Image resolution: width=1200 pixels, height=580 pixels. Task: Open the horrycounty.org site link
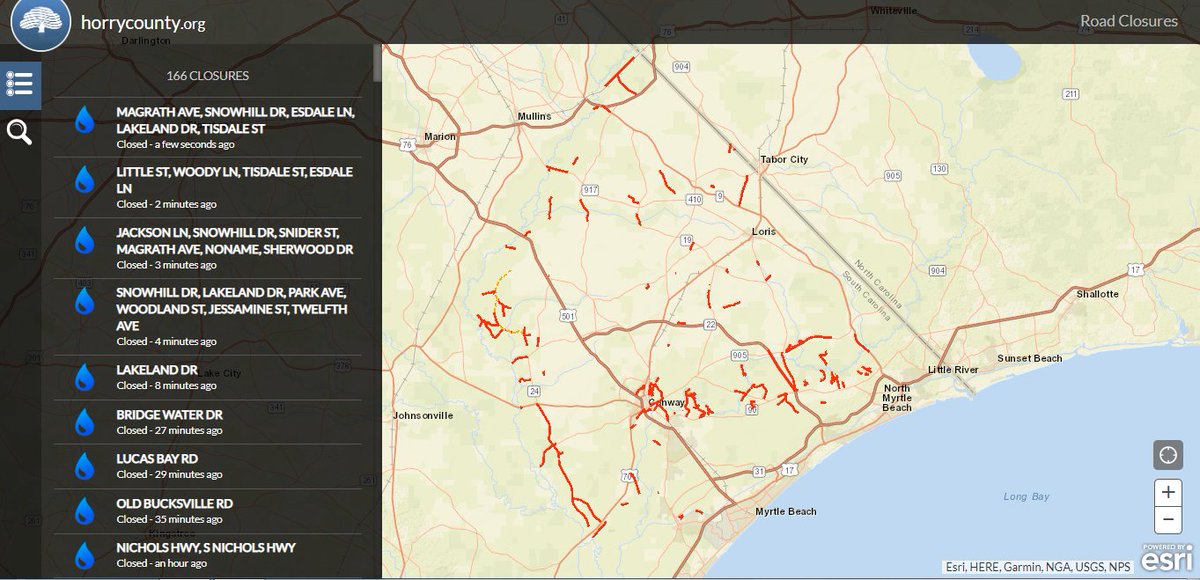coord(143,23)
